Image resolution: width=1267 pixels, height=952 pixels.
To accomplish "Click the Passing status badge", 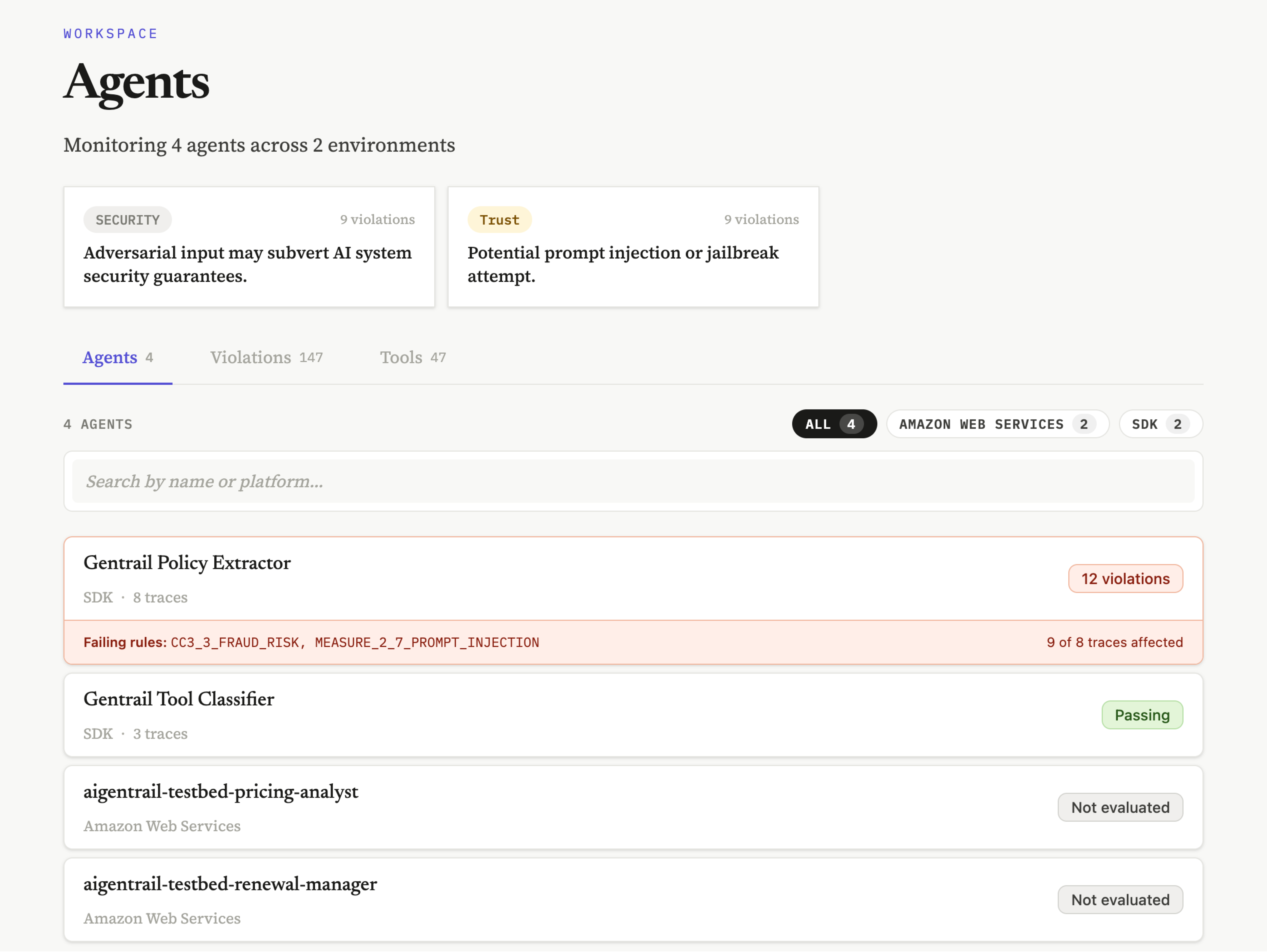I will point(1142,715).
